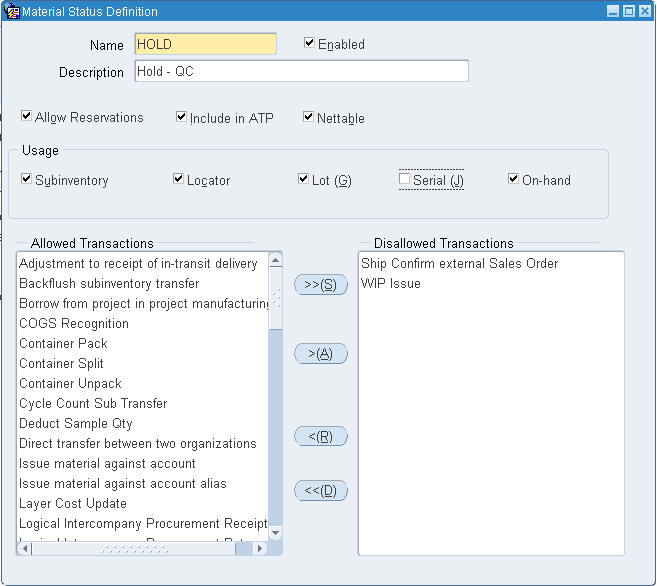Enable the Serial (J) usage checkbox
The image size is (657, 586).
(x=404, y=179)
